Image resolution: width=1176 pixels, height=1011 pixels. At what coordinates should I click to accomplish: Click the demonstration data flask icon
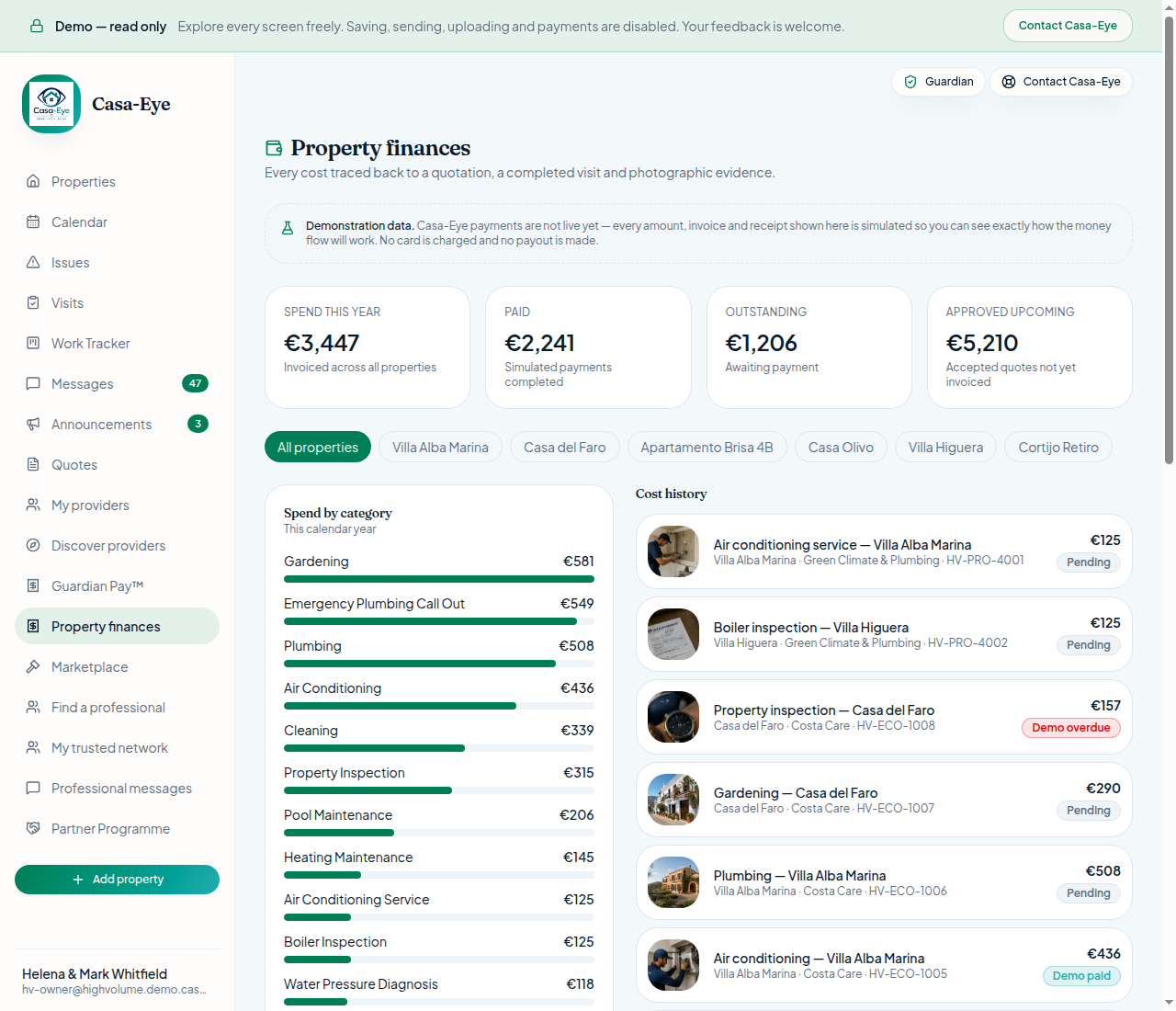[288, 228]
